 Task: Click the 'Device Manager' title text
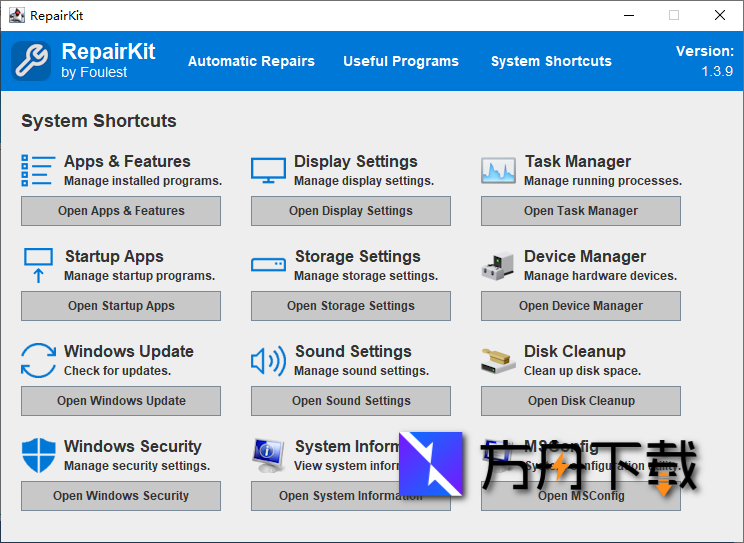tap(585, 256)
